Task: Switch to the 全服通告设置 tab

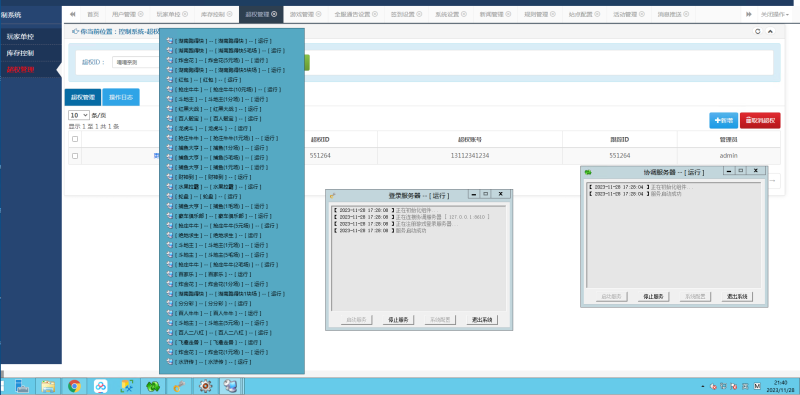Action: pyautogui.click(x=356, y=14)
